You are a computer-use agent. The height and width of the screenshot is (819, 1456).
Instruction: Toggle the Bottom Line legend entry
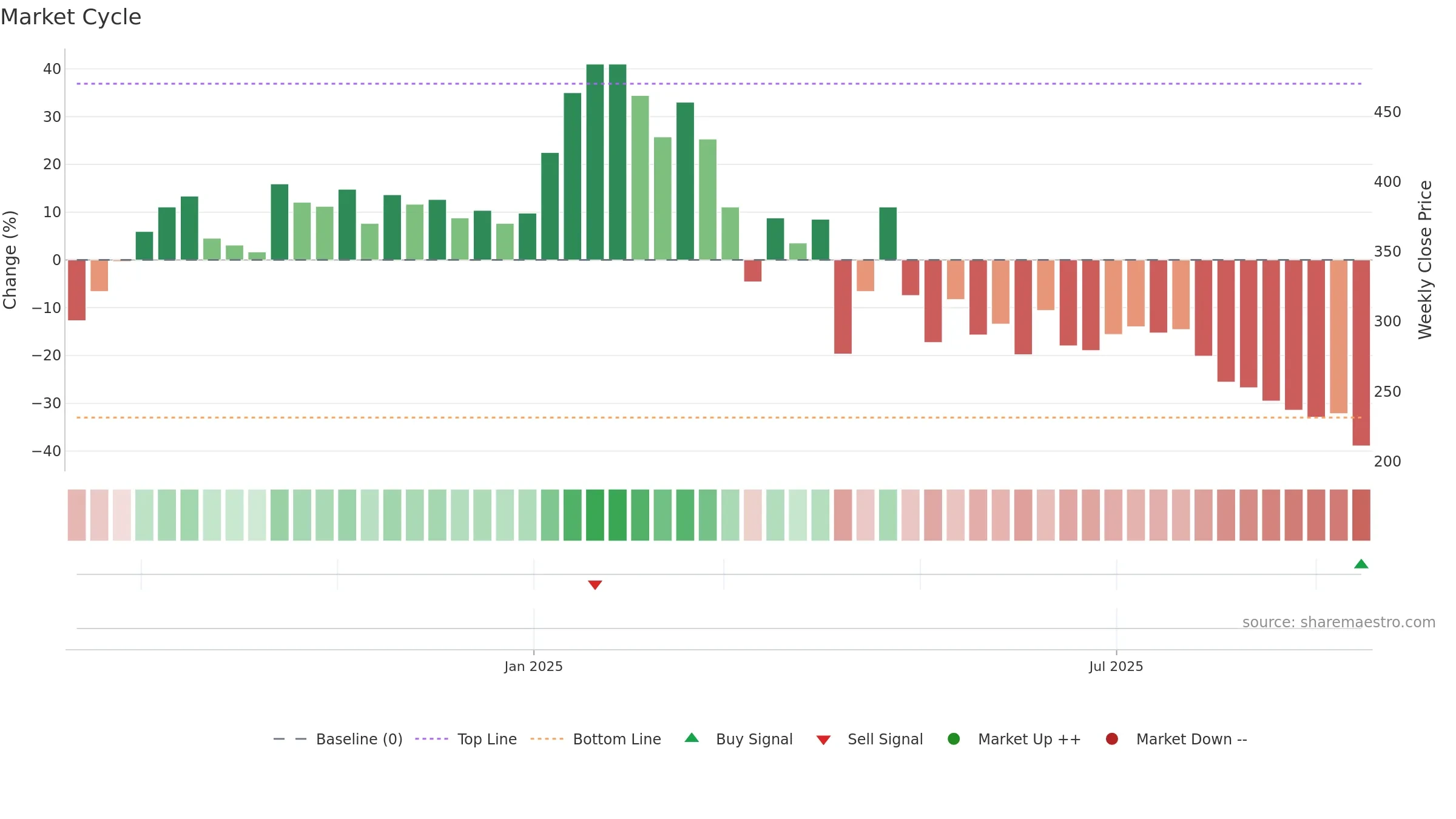click(x=595, y=739)
